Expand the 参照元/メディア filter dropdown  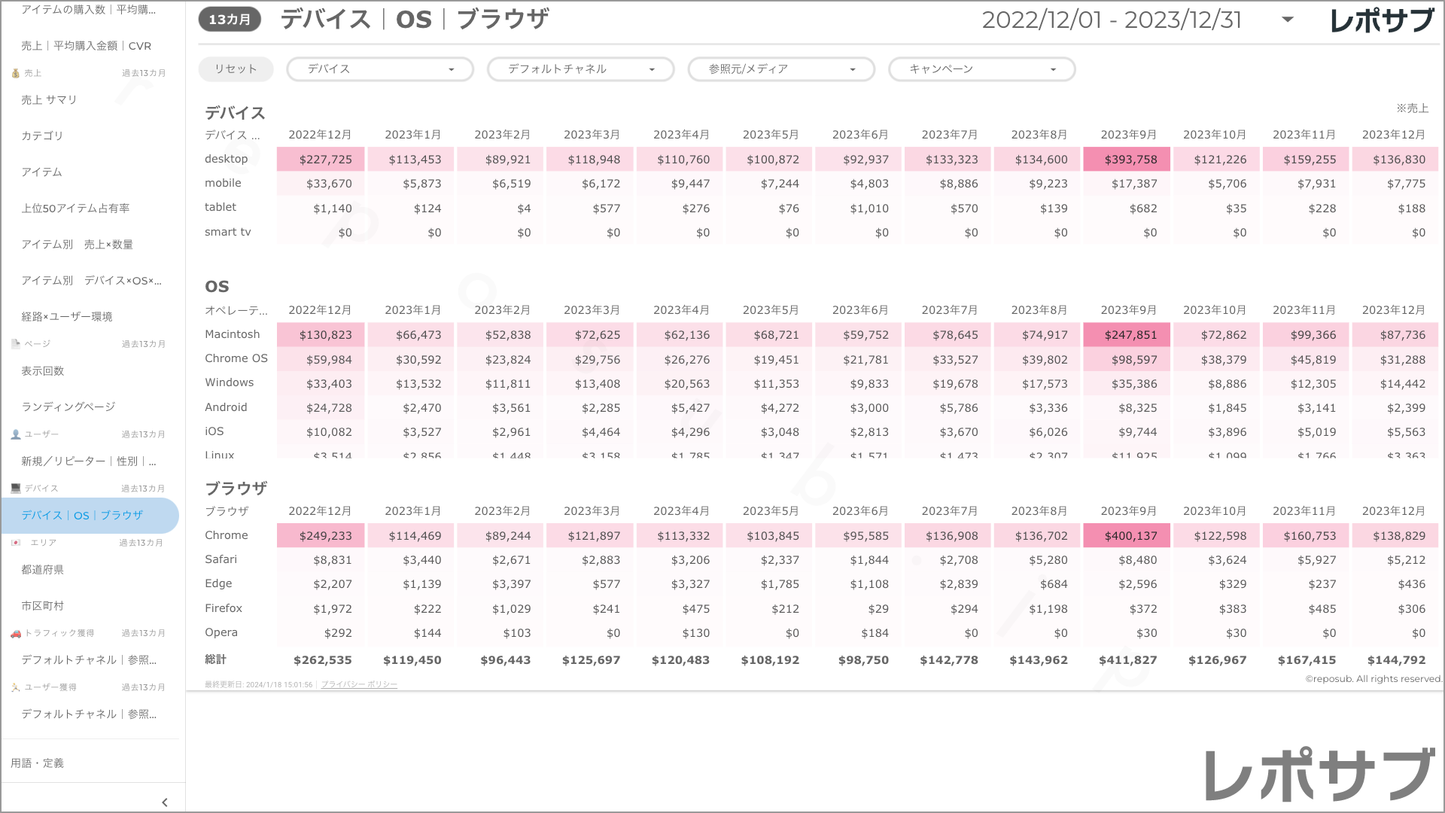[780, 69]
